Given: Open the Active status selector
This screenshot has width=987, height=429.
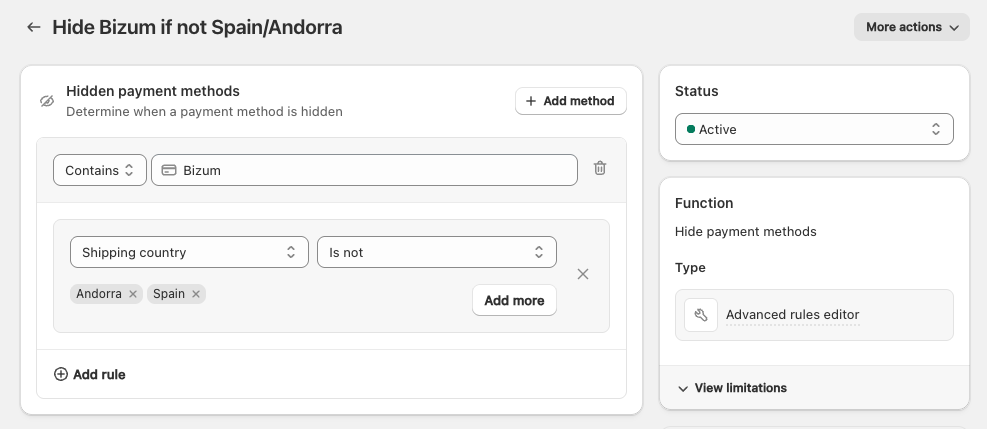Looking at the screenshot, I should (x=814, y=129).
